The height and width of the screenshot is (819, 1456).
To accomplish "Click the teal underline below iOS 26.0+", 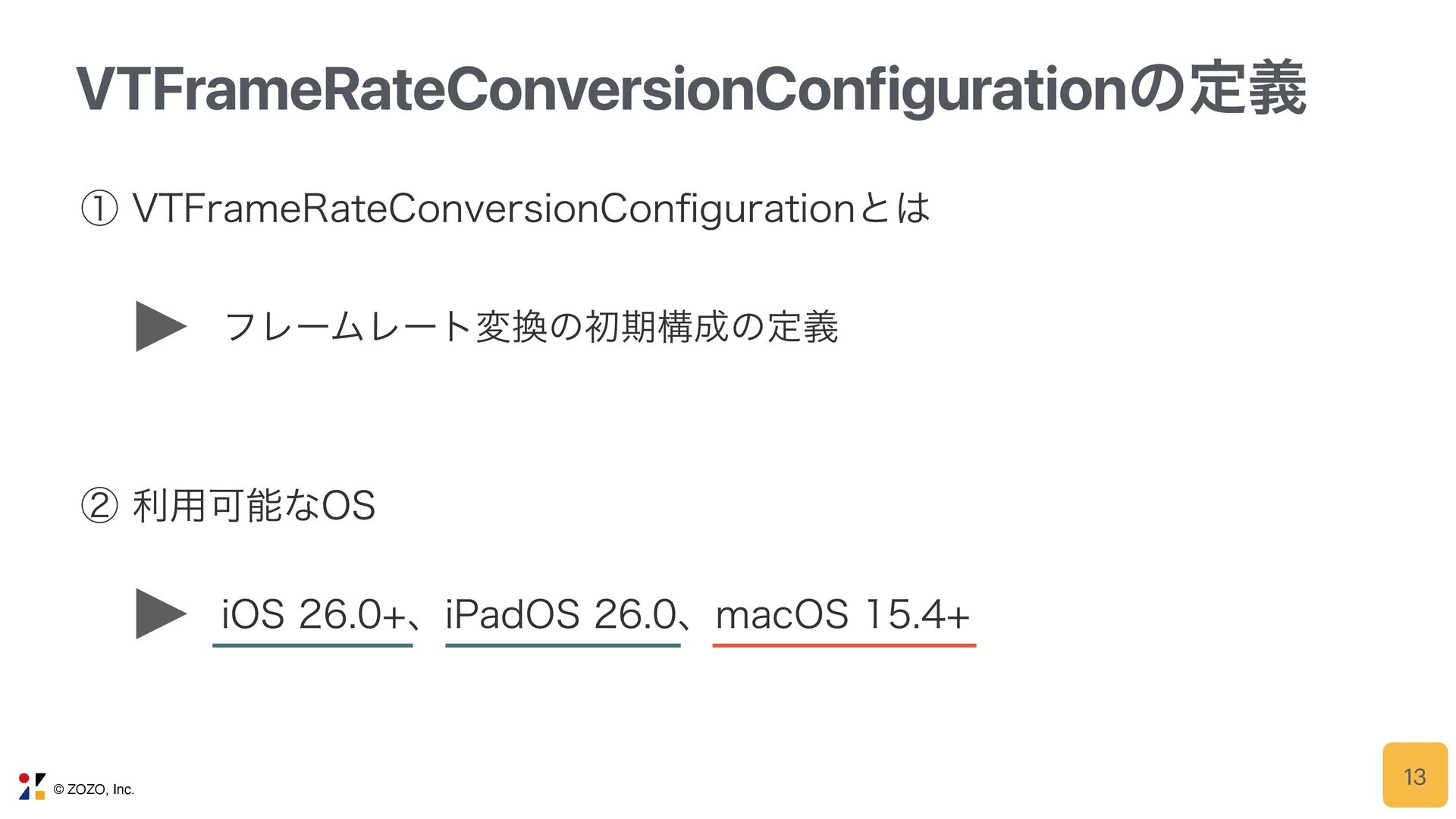I will point(312,645).
